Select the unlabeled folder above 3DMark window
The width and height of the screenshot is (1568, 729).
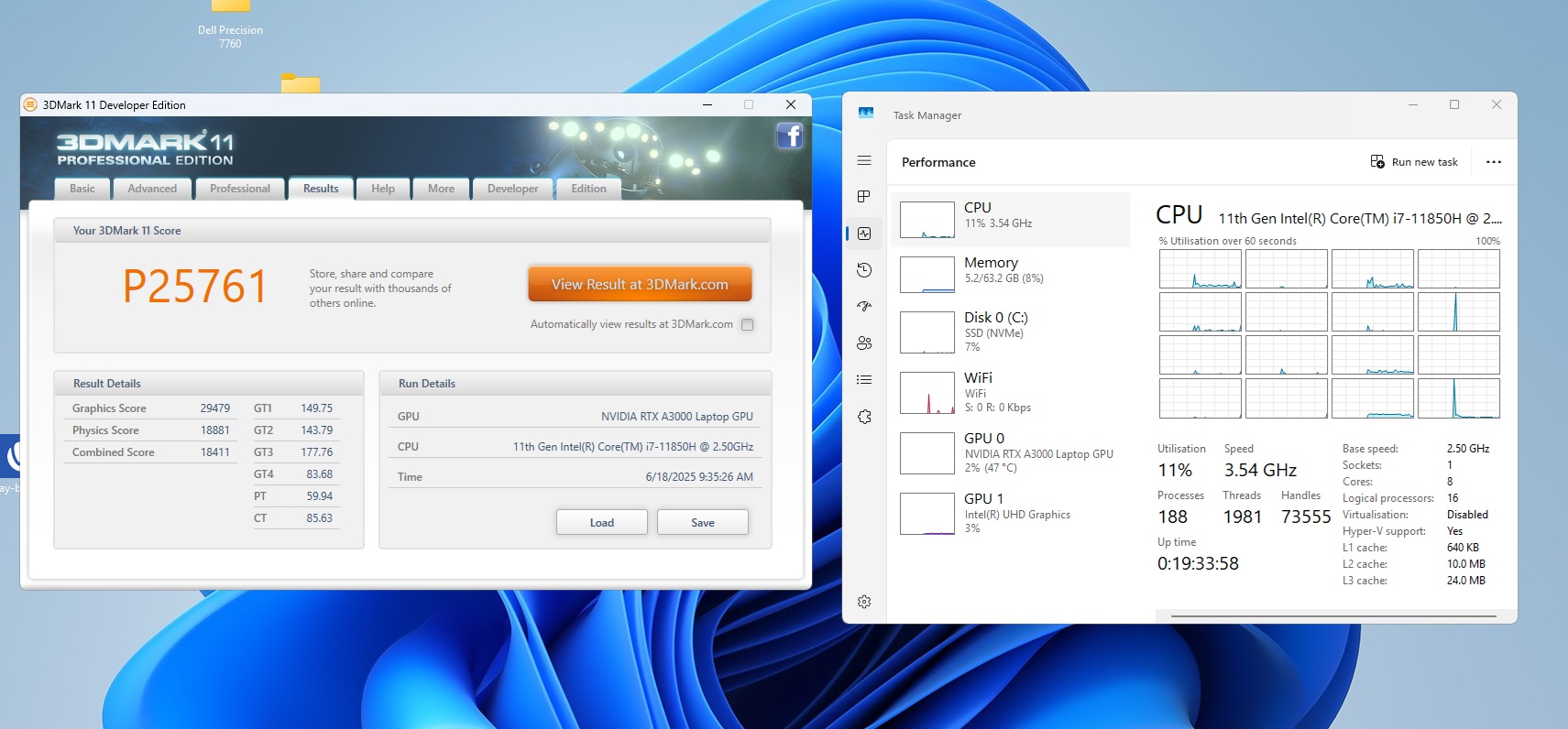click(301, 83)
